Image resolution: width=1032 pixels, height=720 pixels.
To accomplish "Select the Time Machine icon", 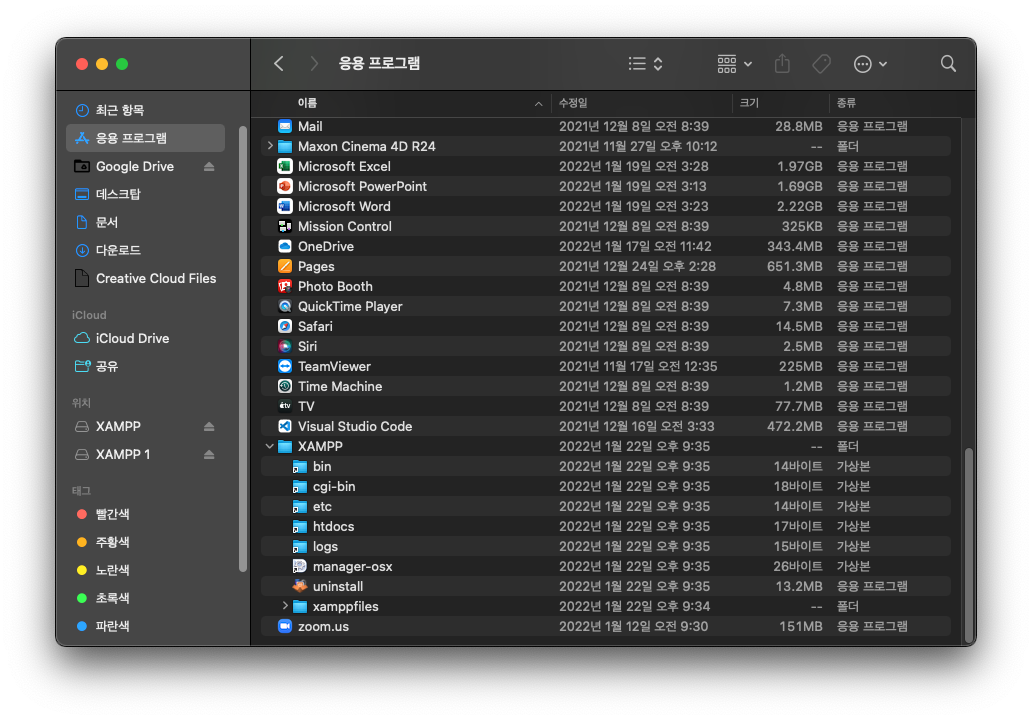I will click(285, 386).
